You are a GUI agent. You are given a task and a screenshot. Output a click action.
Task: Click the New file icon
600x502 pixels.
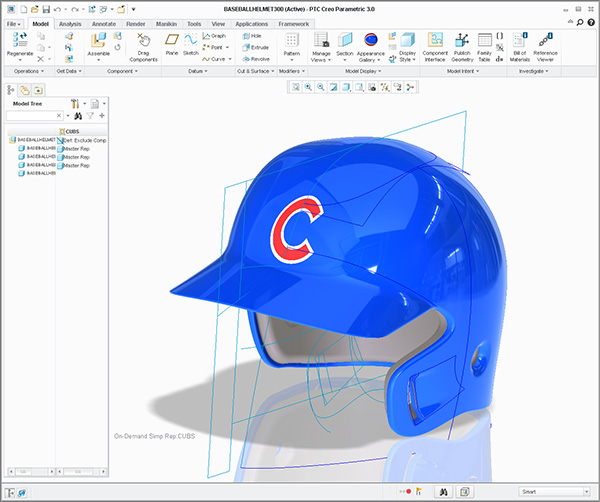tap(24, 9)
